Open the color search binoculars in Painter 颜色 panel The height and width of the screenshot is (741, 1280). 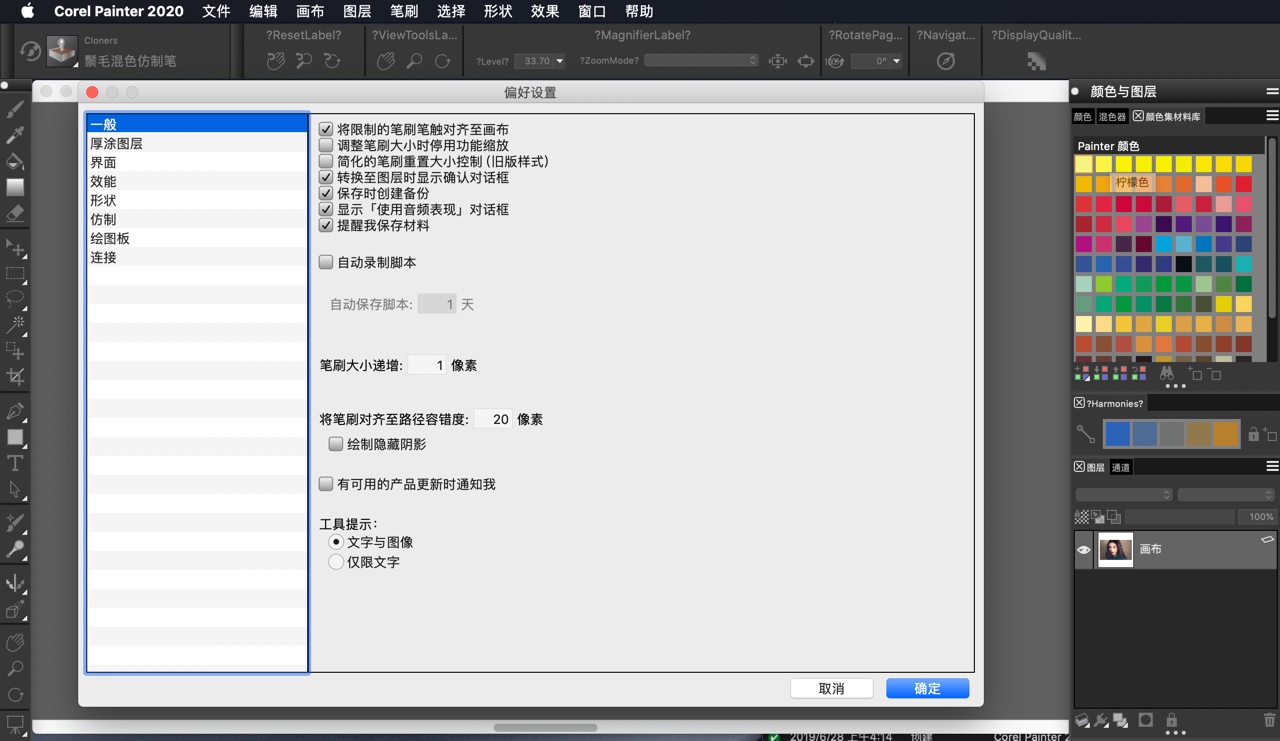(1167, 374)
